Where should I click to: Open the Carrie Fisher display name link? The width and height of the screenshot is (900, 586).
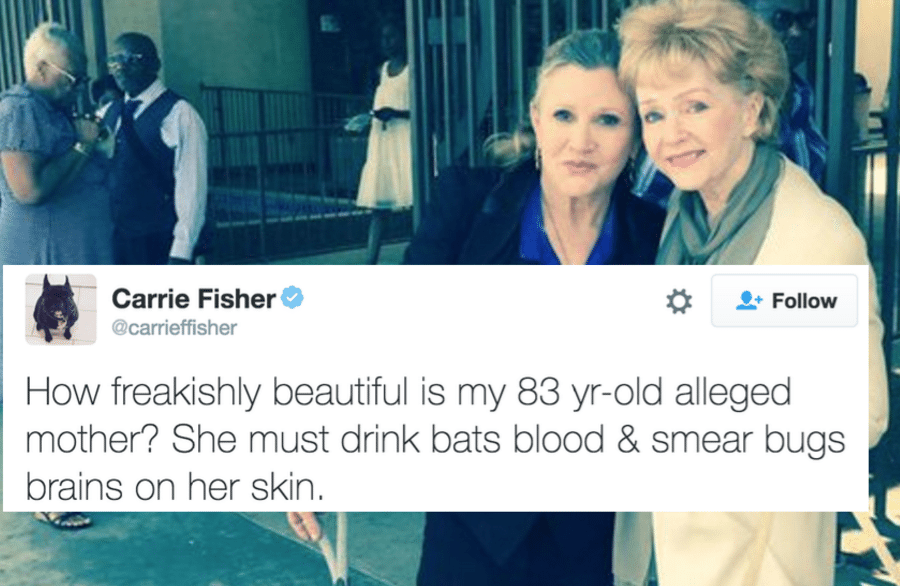tap(193, 298)
